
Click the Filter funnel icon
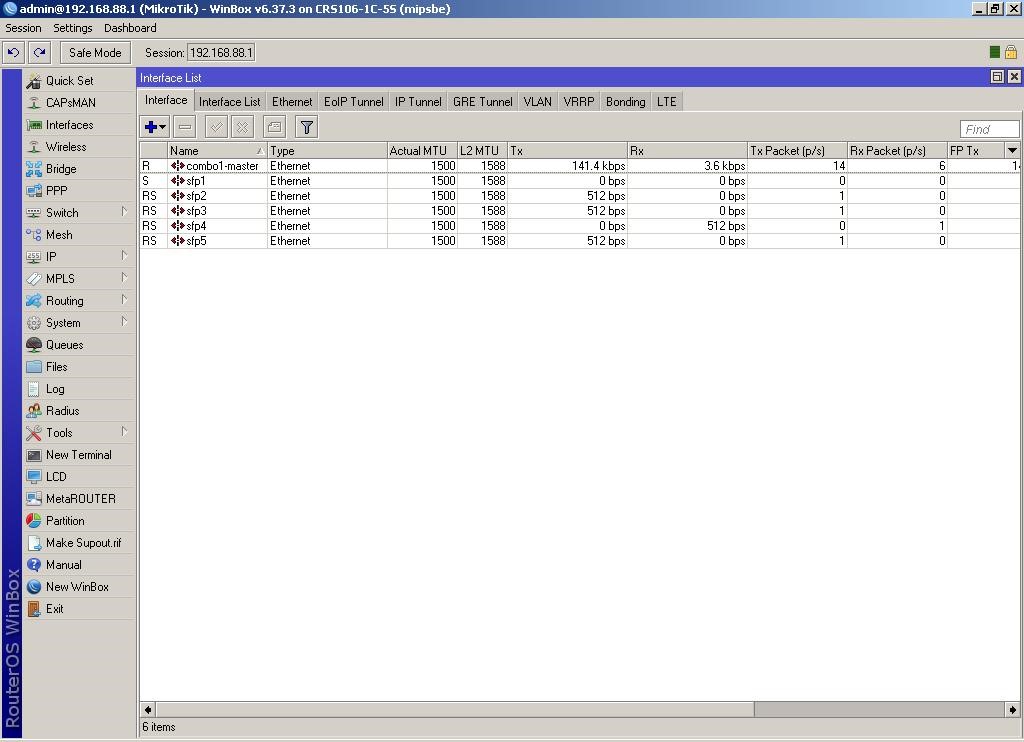point(307,127)
